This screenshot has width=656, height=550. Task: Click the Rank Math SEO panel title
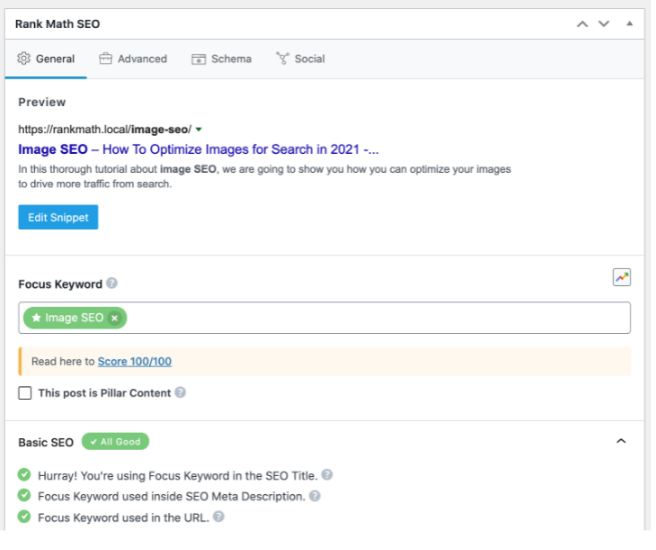coord(57,24)
